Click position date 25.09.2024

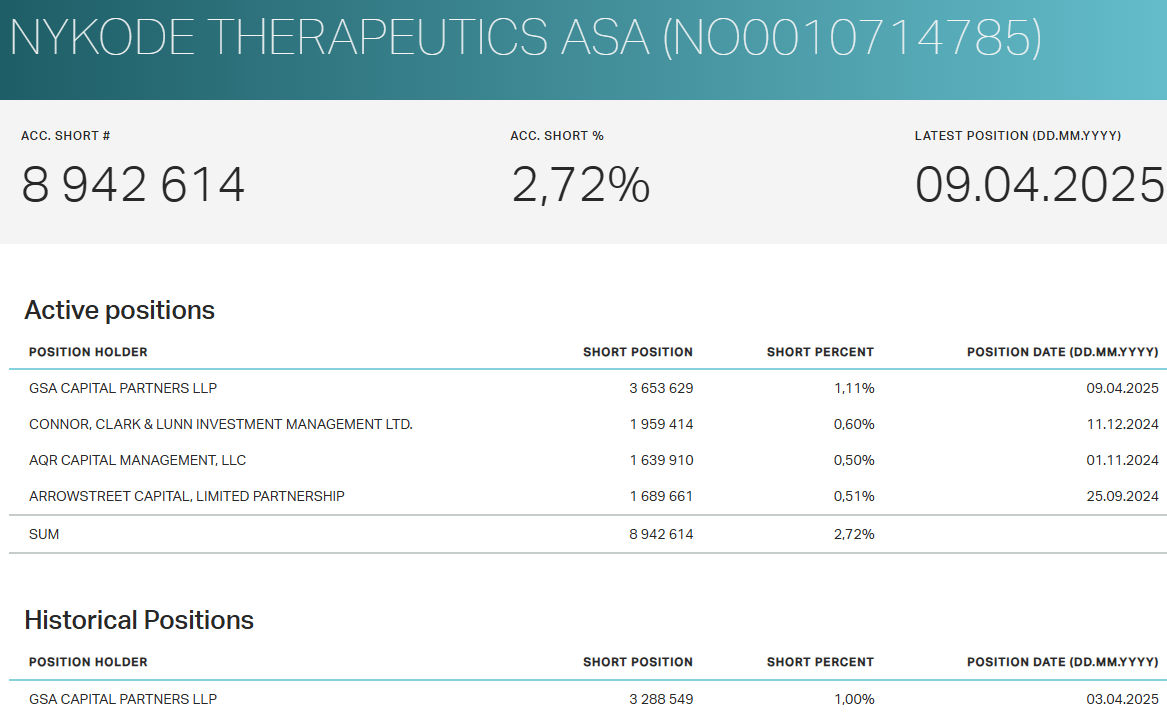pos(1122,496)
